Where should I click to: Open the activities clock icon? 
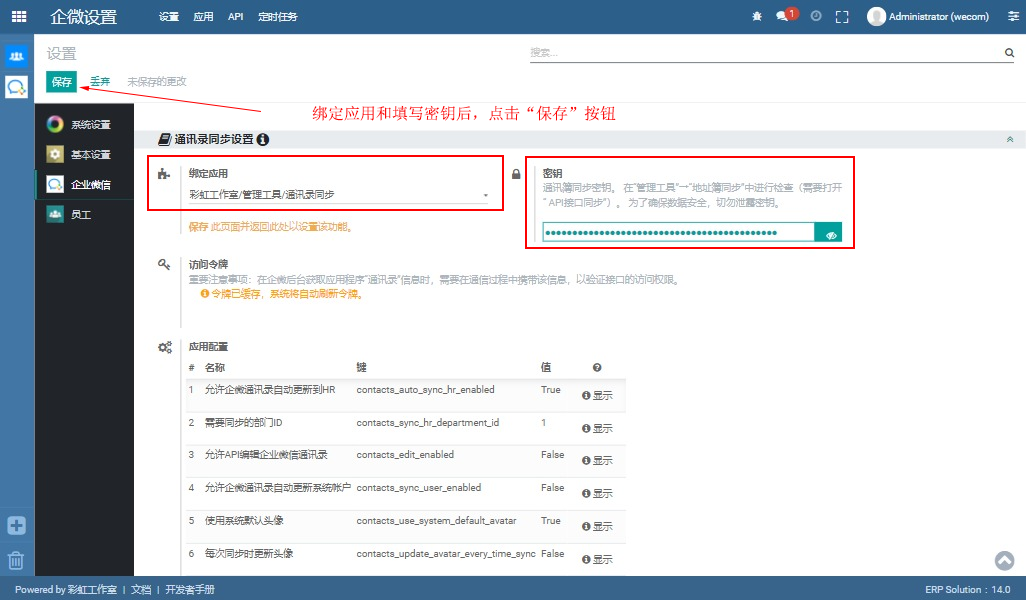click(x=816, y=16)
